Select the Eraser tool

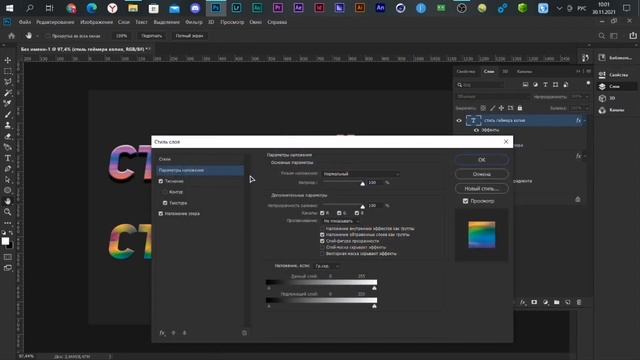tap(8, 136)
